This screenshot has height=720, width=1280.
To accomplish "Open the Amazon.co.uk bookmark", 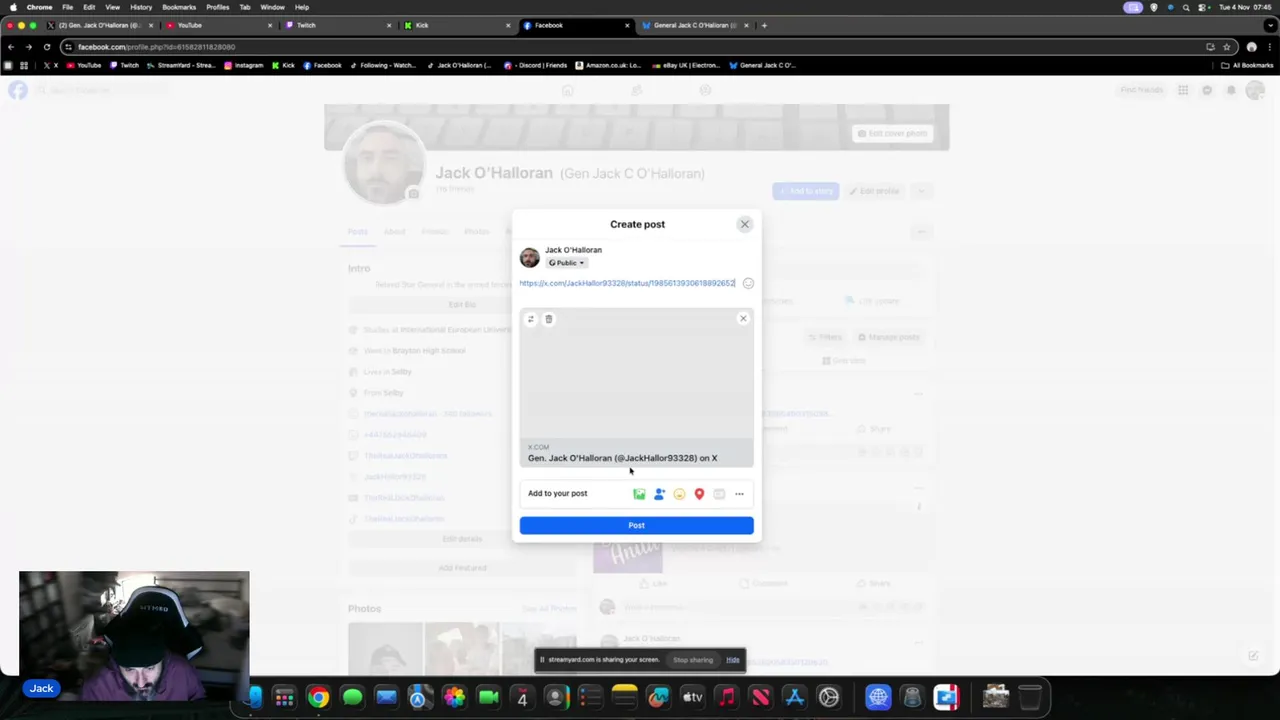I will 608,65.
